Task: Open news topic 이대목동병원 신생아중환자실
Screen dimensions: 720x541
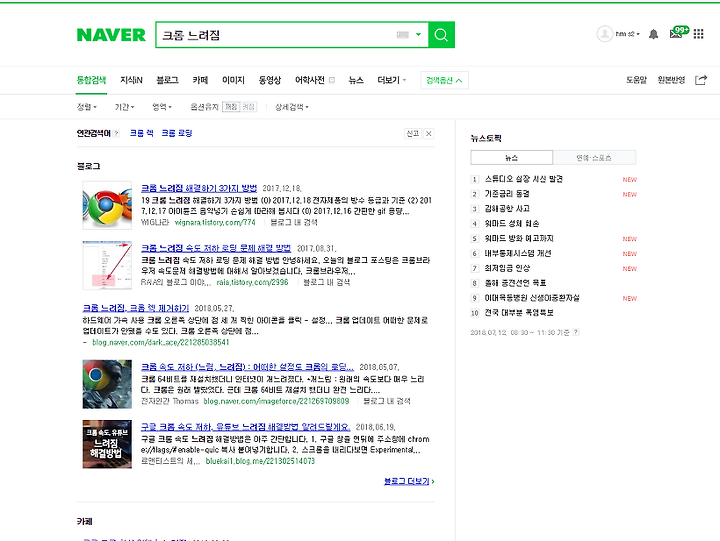Action: [532, 298]
